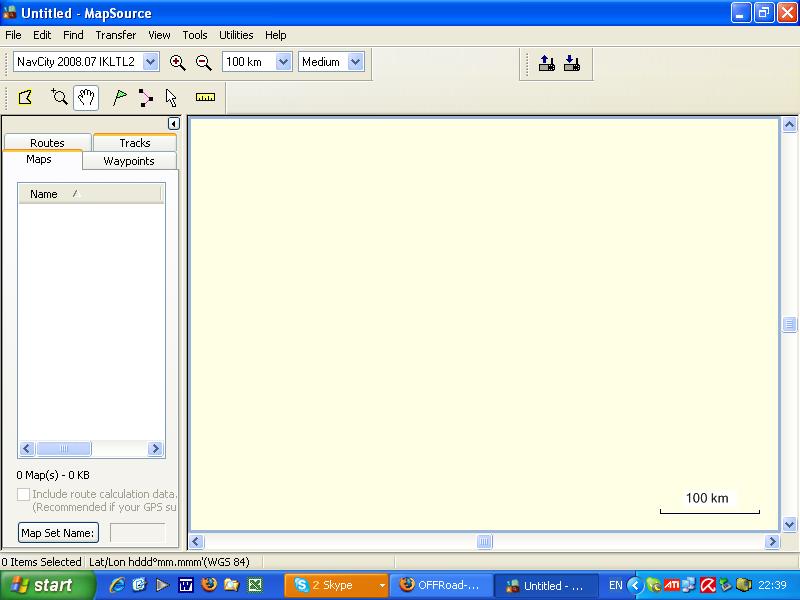The height and width of the screenshot is (600, 800).
Task: Click Receive From Device icon
Action: tap(571, 63)
